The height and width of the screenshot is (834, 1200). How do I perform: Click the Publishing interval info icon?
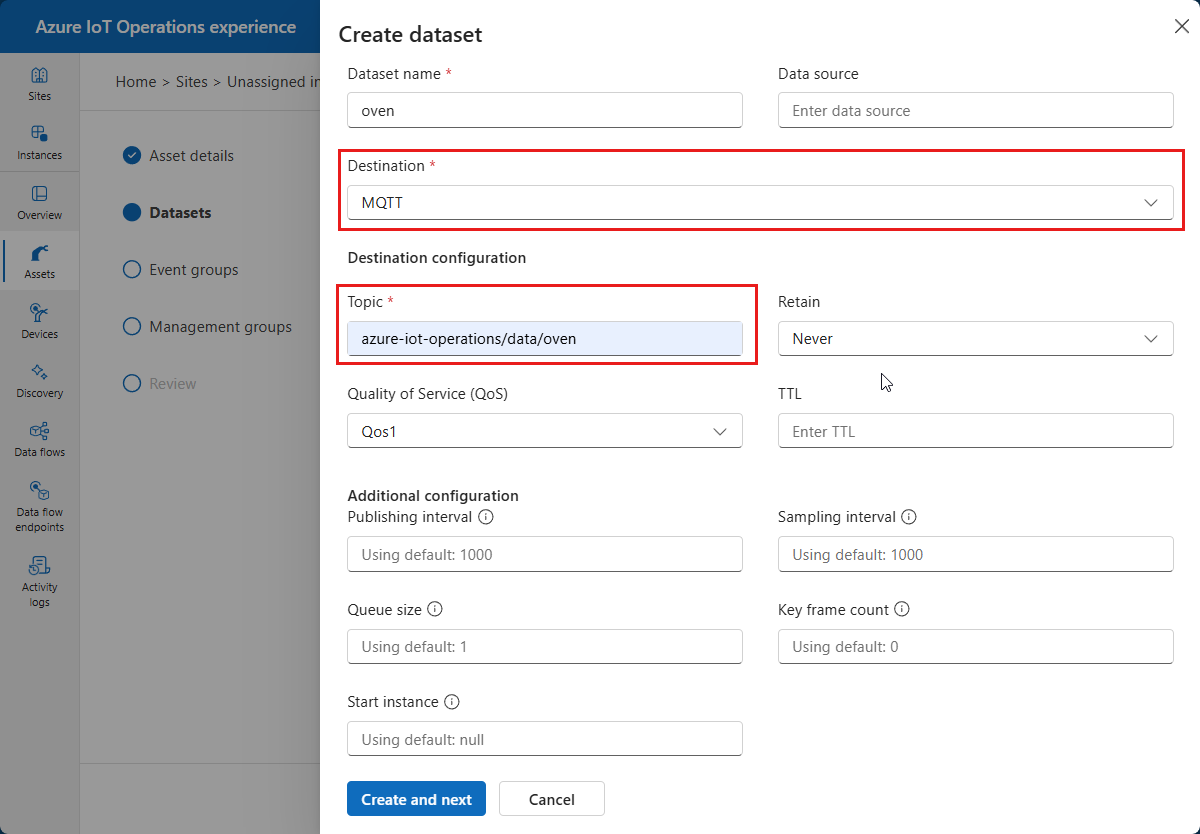point(486,517)
